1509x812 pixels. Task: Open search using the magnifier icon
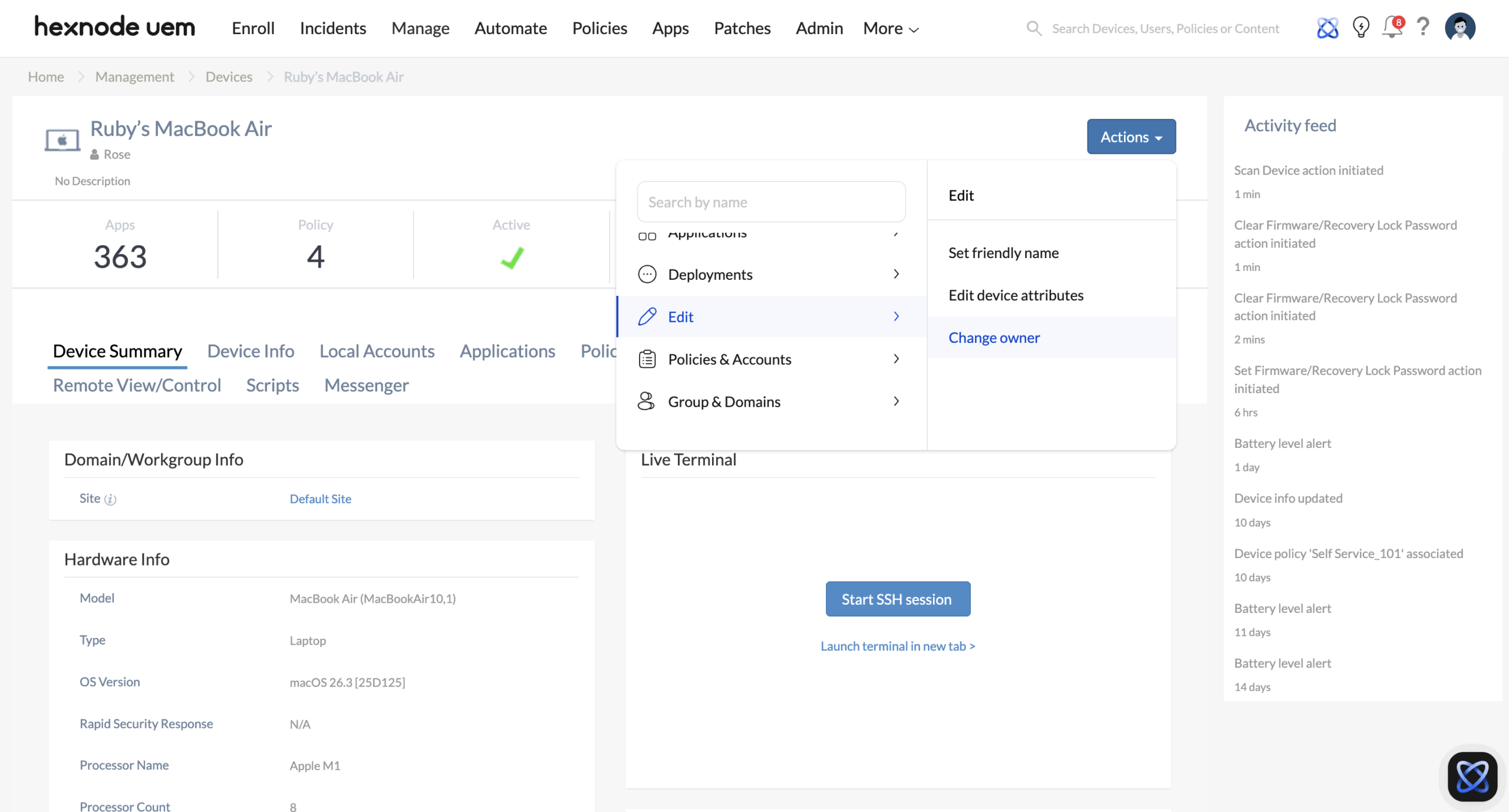1034,28
